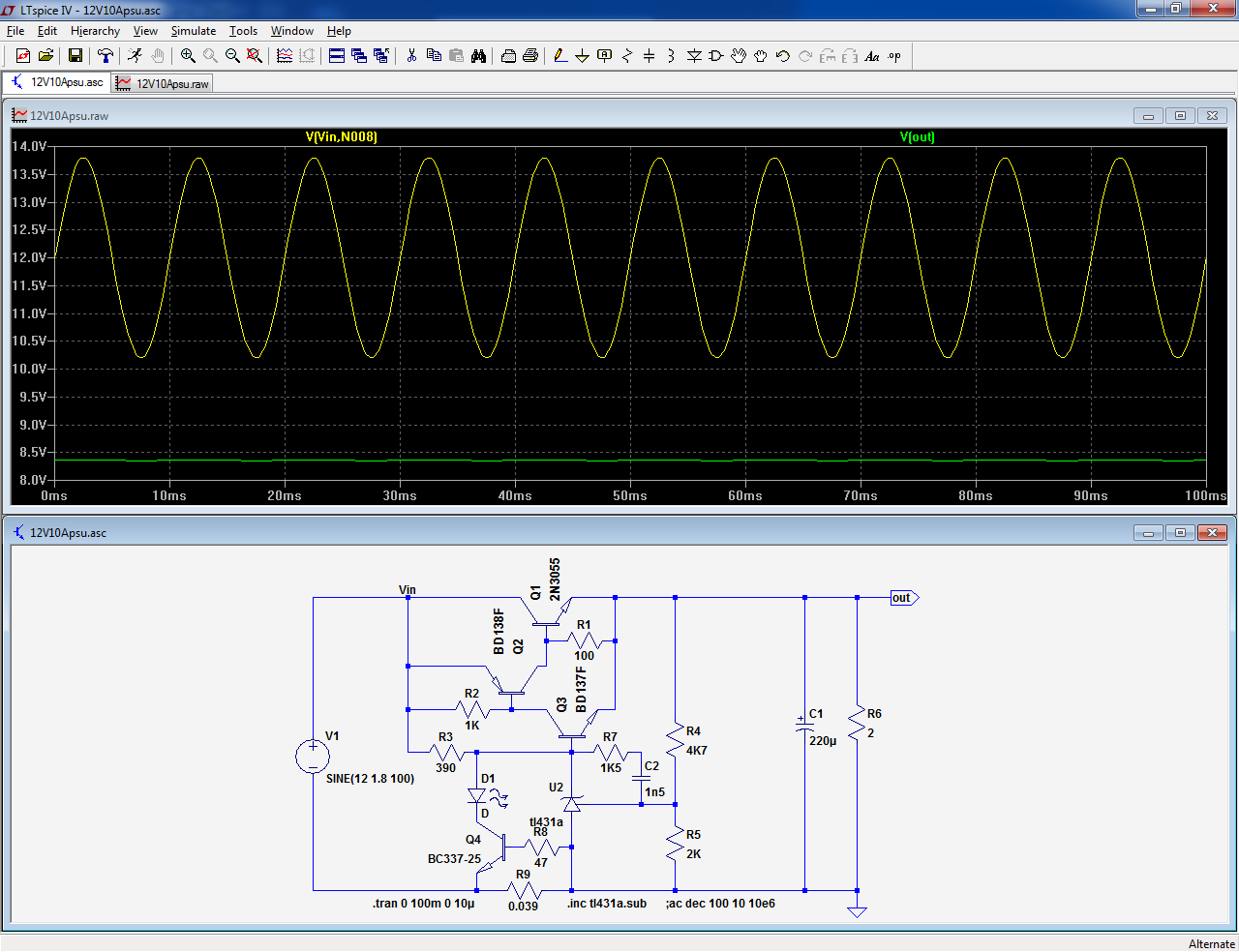The height and width of the screenshot is (952, 1239).
Task: Select the Place Text Aa tool
Action: (872, 56)
